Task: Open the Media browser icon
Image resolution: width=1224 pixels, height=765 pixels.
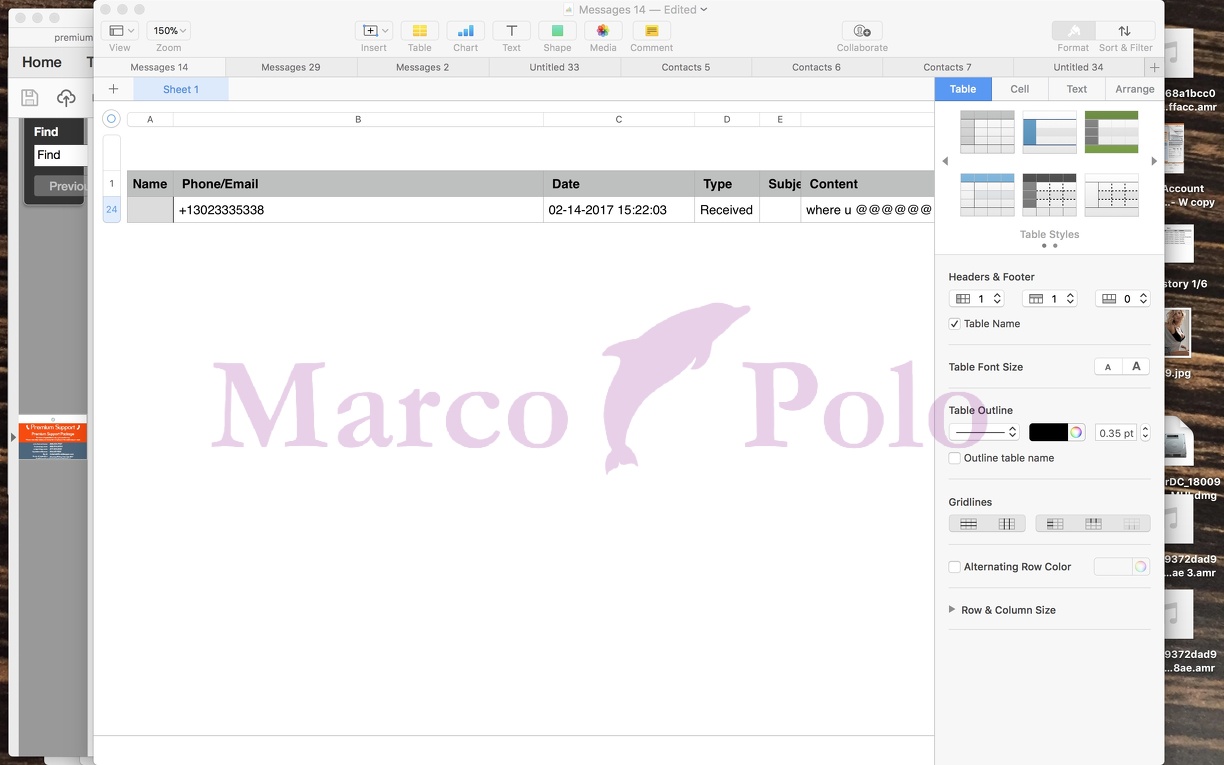Action: [x=603, y=31]
